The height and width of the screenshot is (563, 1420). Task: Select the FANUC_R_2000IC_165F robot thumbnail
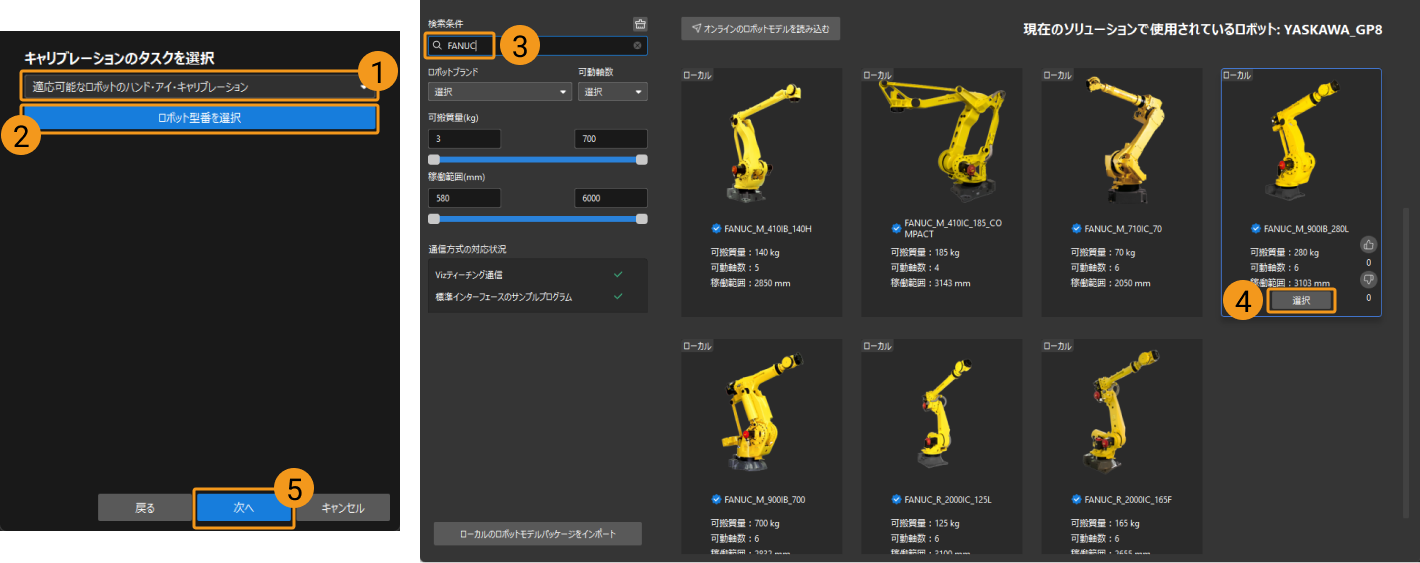click(1120, 412)
